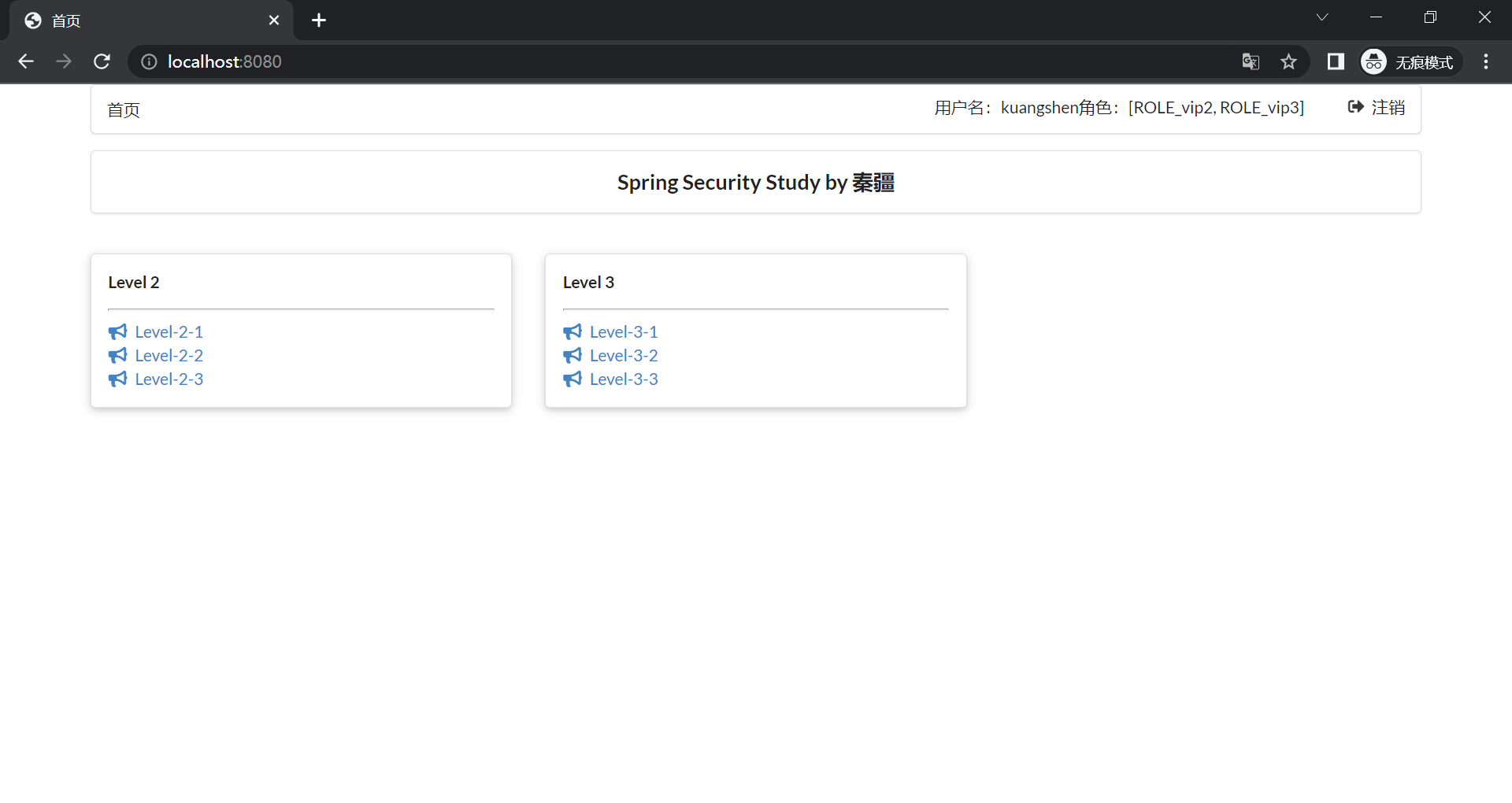Click the translate page icon
The image size is (1512, 803).
click(1251, 61)
